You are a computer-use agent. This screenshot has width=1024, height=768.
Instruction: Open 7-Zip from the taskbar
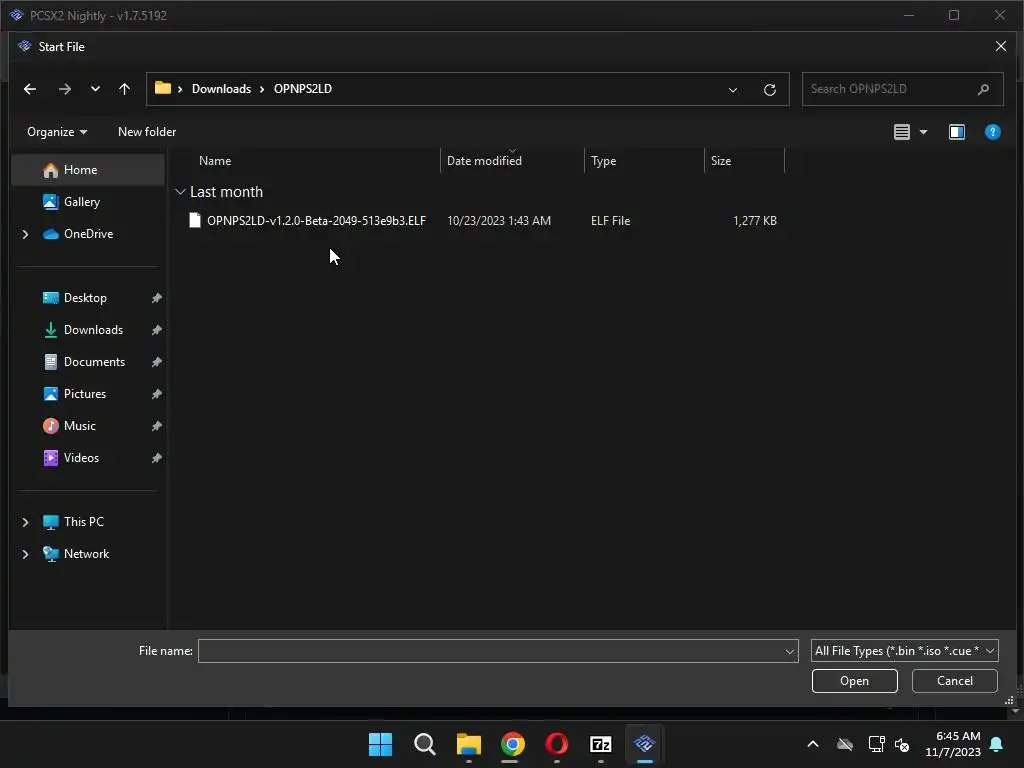pos(601,744)
